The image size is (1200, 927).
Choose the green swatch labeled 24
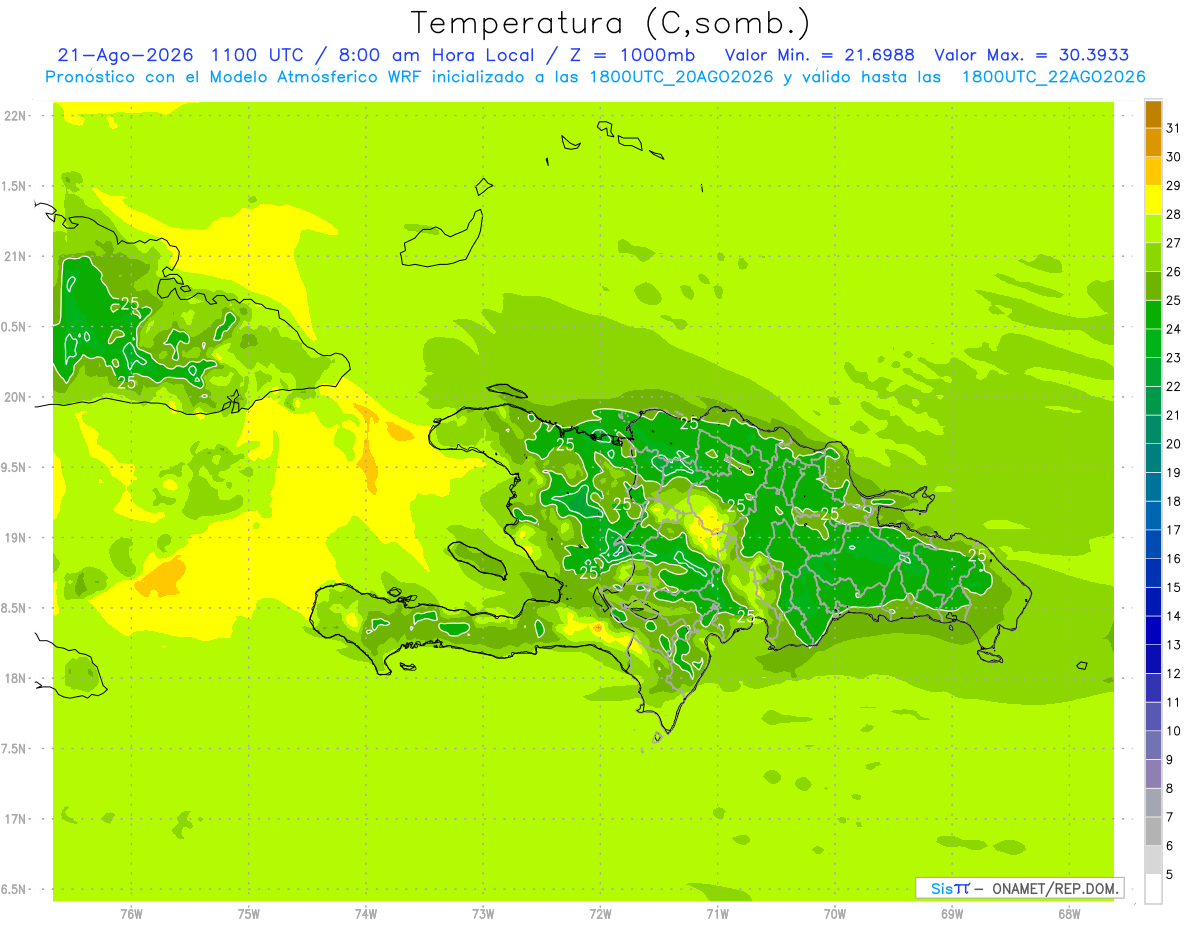pos(1153,315)
